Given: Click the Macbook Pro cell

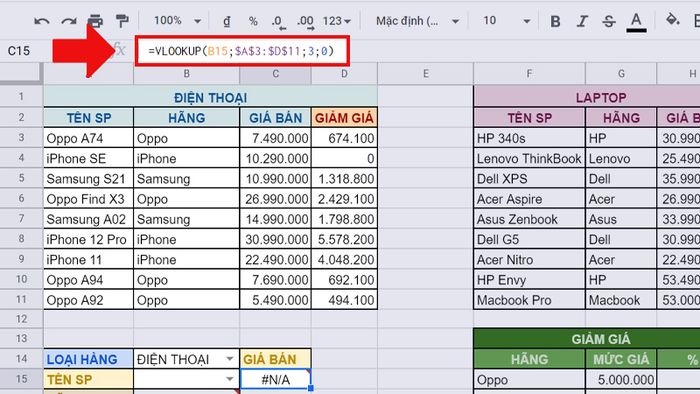Looking at the screenshot, I should point(529,300).
